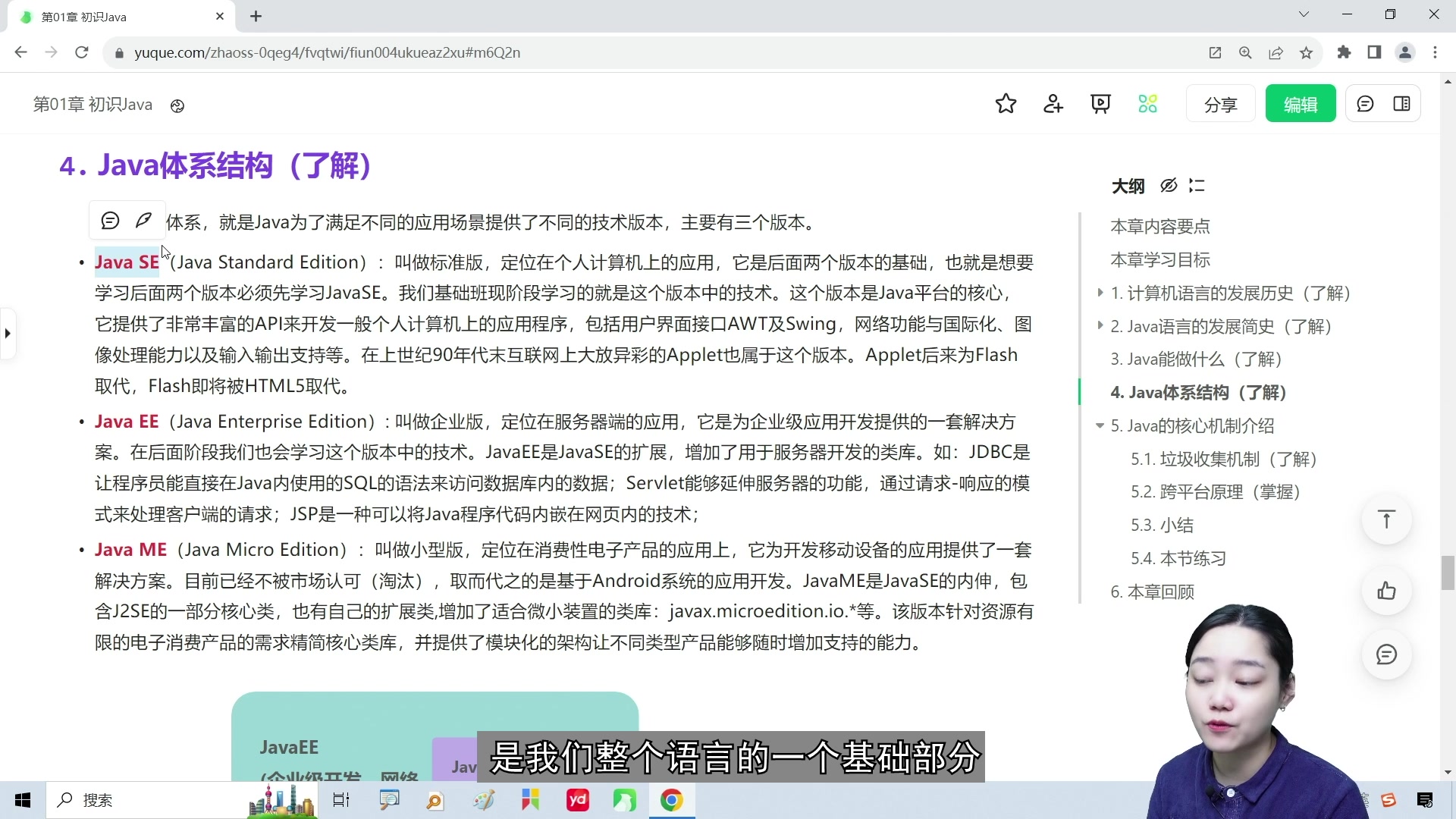The image size is (1456, 819).
Task: Click the 编辑 button
Action: [1300, 103]
